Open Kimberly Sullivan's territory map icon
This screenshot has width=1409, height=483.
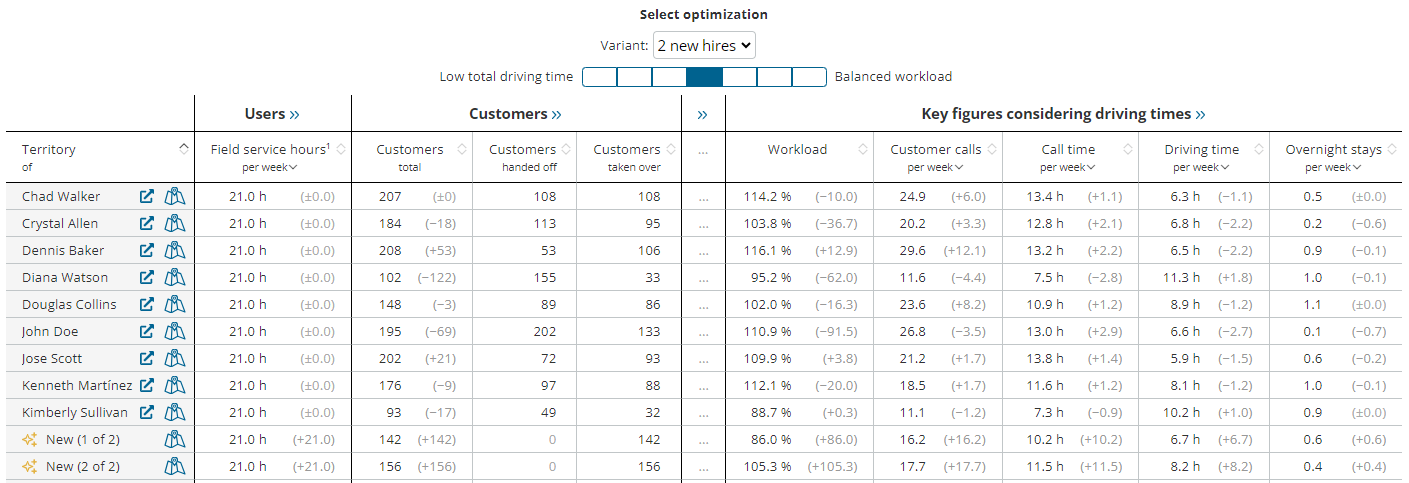click(x=175, y=413)
